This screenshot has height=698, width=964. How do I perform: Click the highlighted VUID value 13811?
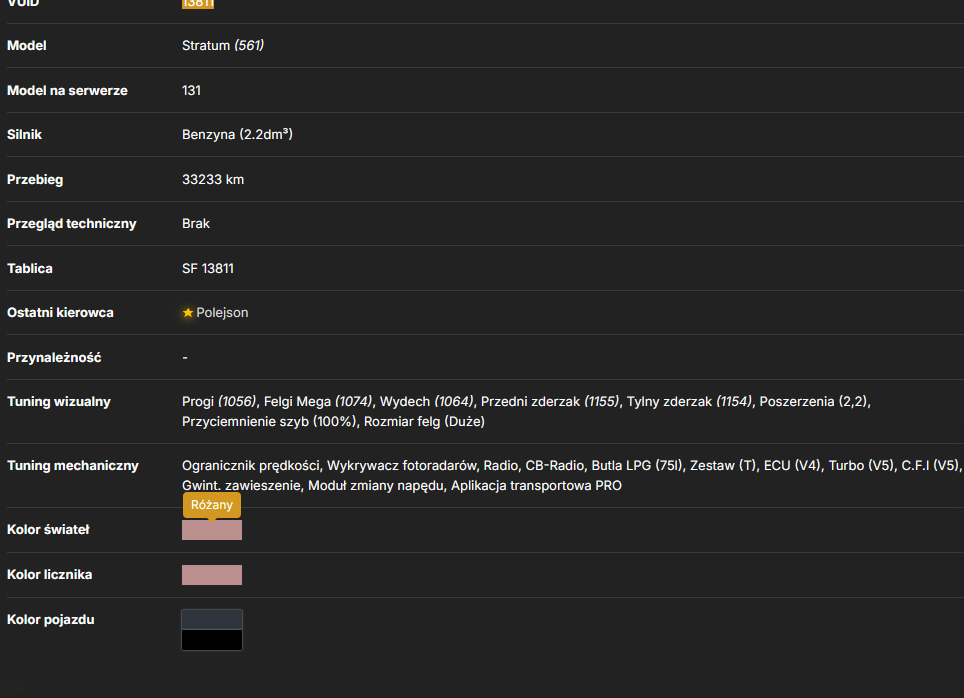[198, 3]
